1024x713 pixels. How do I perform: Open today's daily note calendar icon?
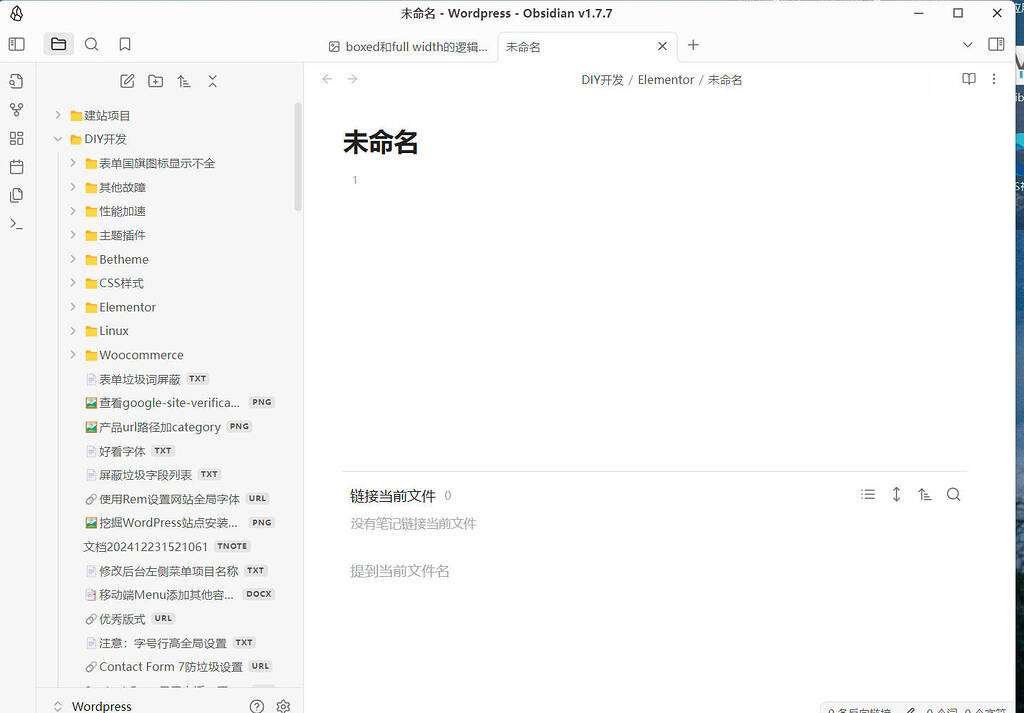pyautogui.click(x=16, y=167)
